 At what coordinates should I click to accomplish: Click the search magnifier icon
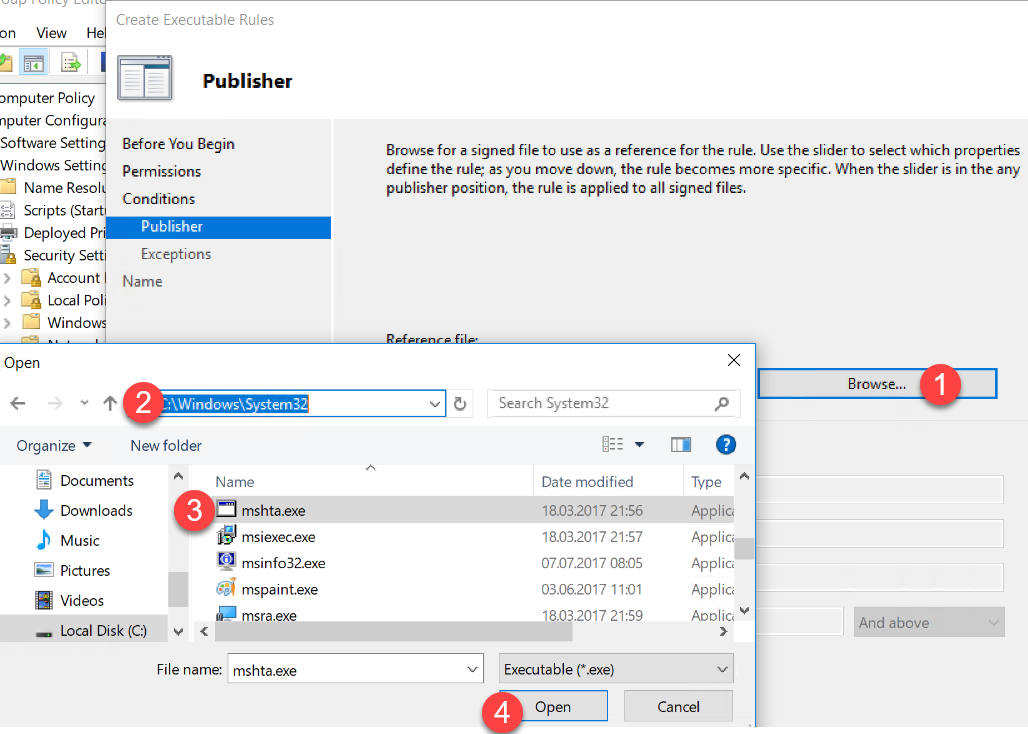[x=722, y=404]
